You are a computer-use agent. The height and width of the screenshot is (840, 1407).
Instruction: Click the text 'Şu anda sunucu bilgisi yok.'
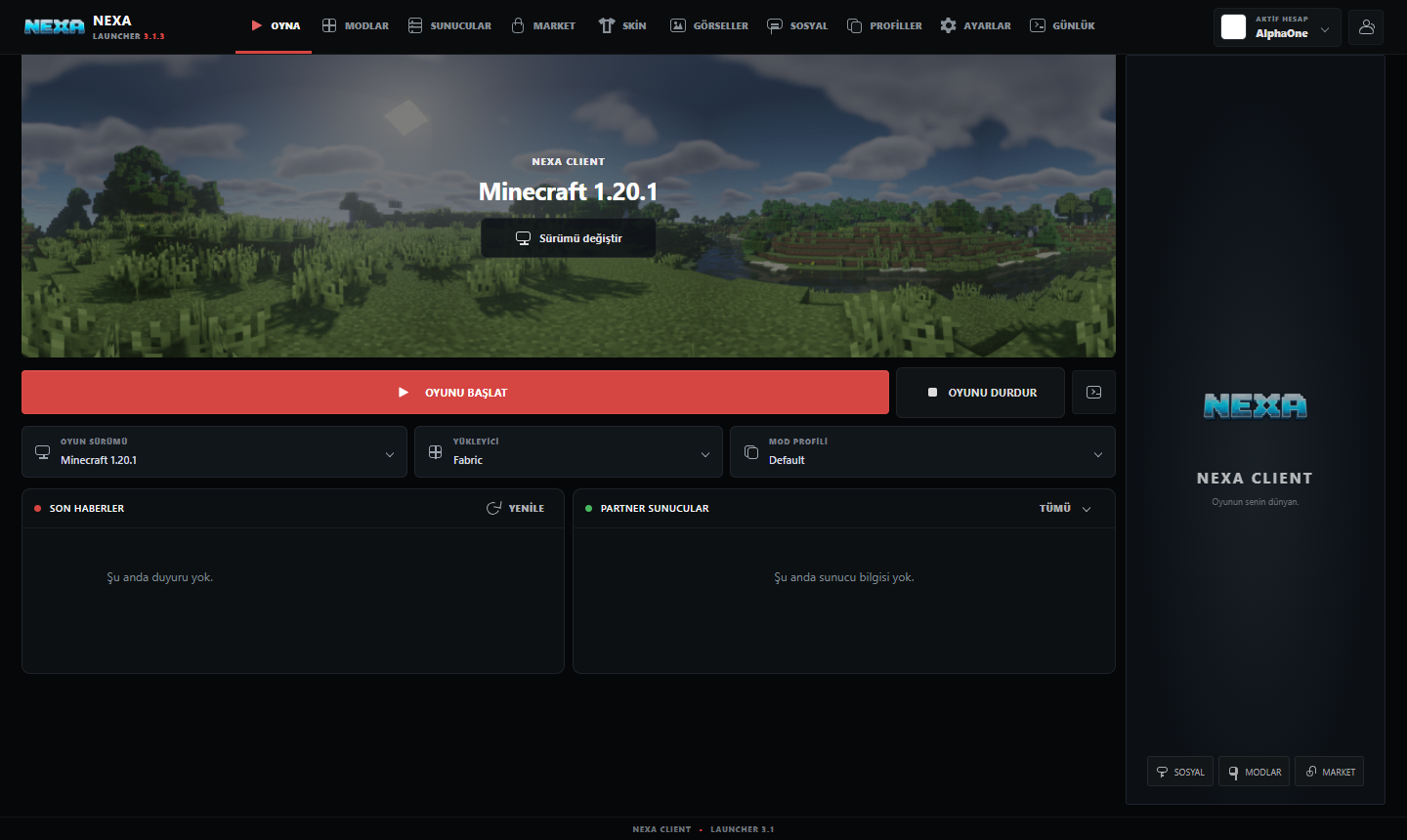(844, 577)
